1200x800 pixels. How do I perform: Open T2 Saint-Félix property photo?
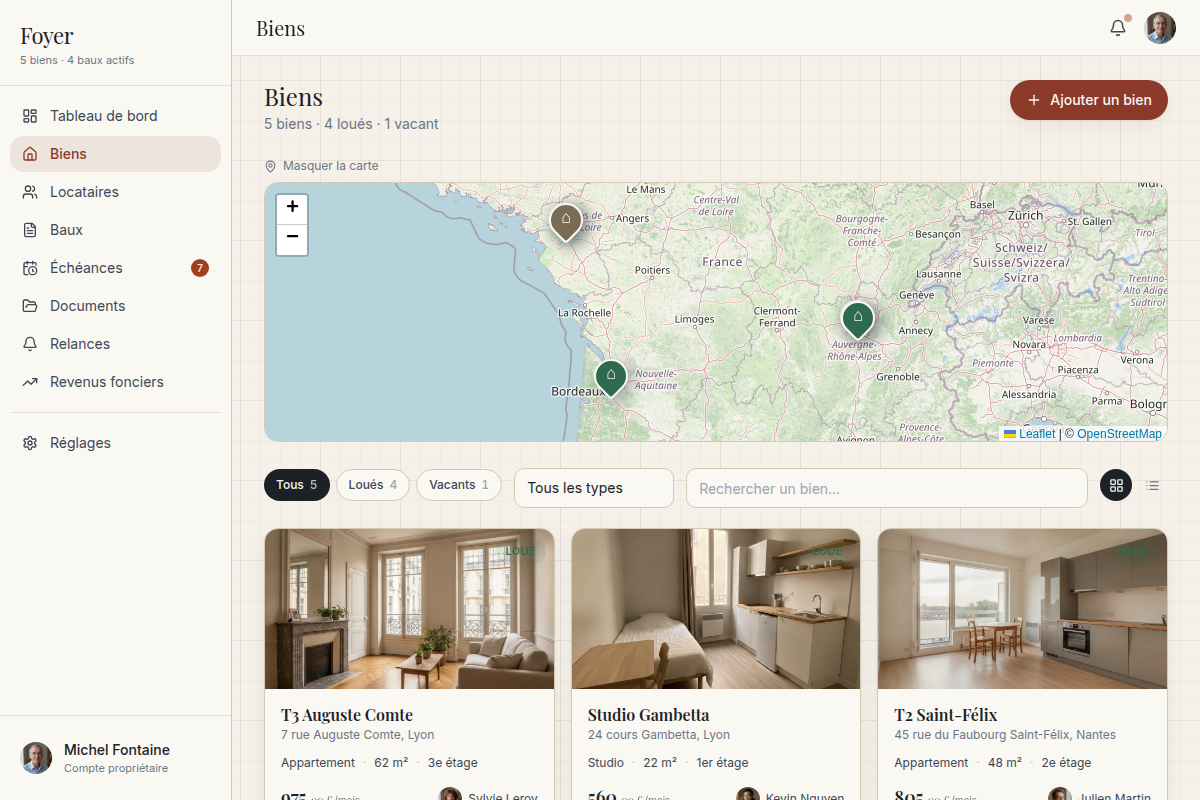(x=1022, y=609)
